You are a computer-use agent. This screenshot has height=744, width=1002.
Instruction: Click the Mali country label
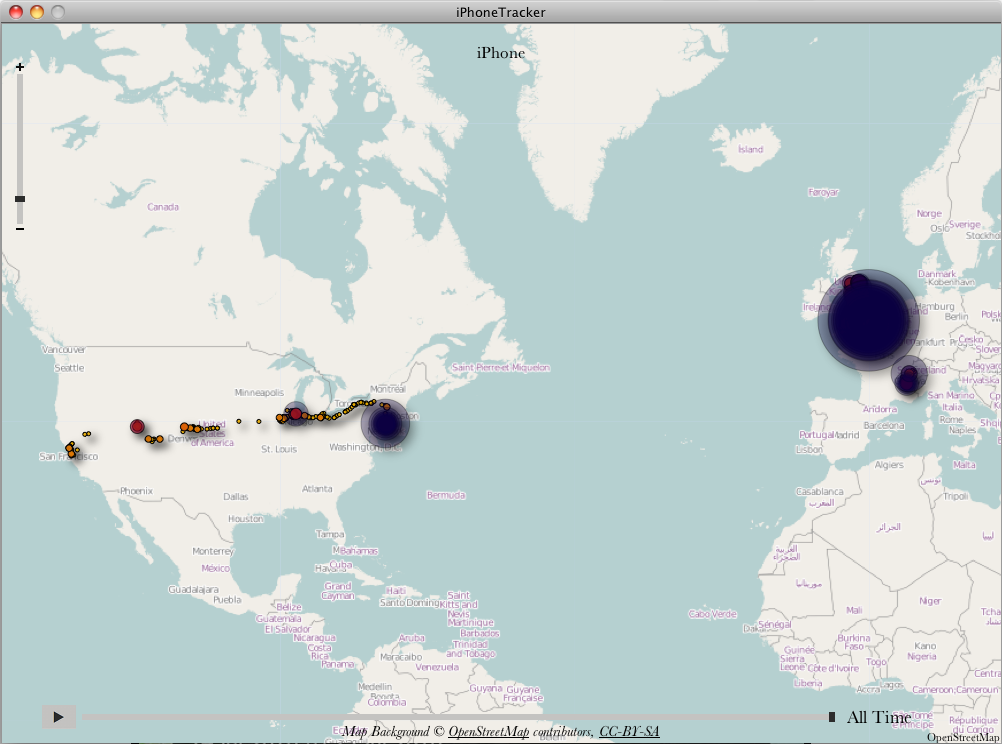coord(854,610)
